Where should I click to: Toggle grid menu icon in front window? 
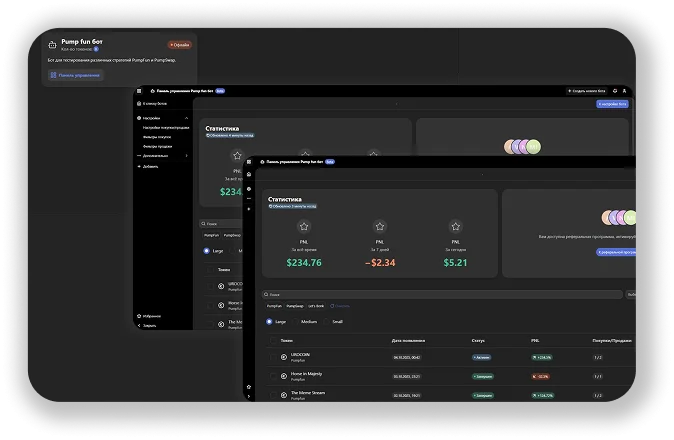click(249, 162)
